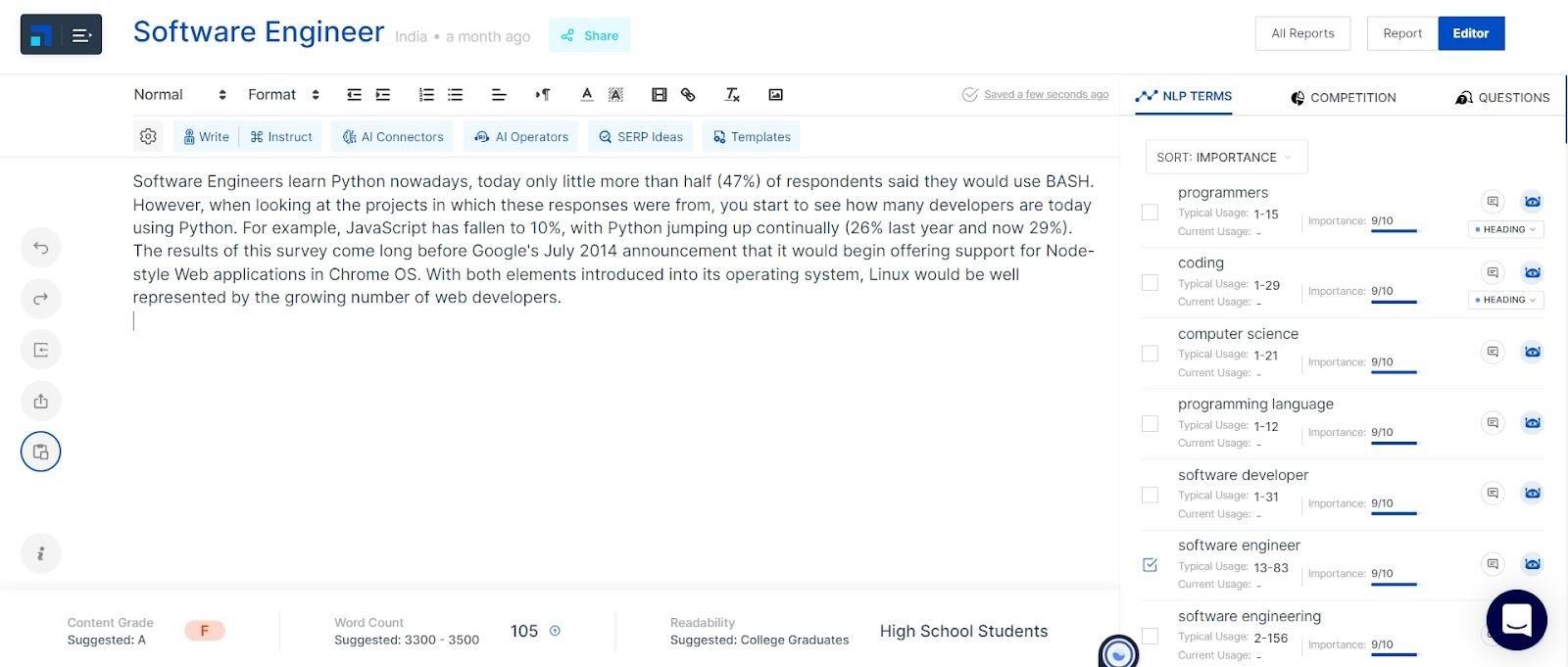Expand the Sort: Importance dropdown

pyautogui.click(x=1225, y=158)
